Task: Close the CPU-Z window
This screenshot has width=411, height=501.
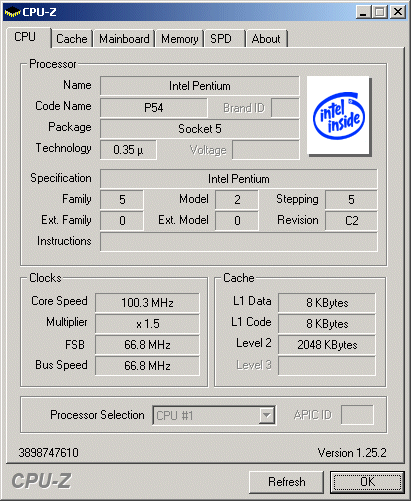Action: pos(398,12)
